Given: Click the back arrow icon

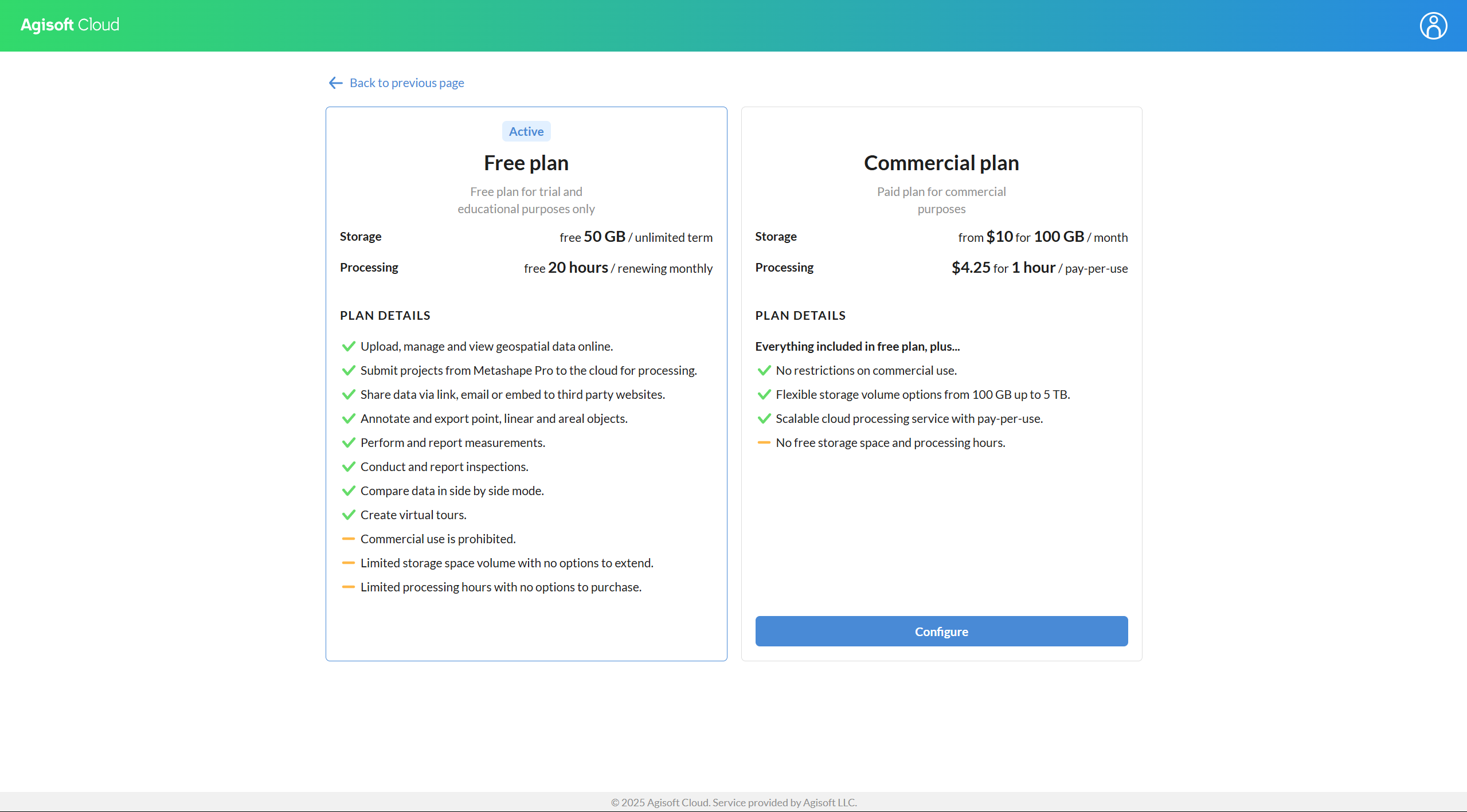Looking at the screenshot, I should click(x=336, y=83).
